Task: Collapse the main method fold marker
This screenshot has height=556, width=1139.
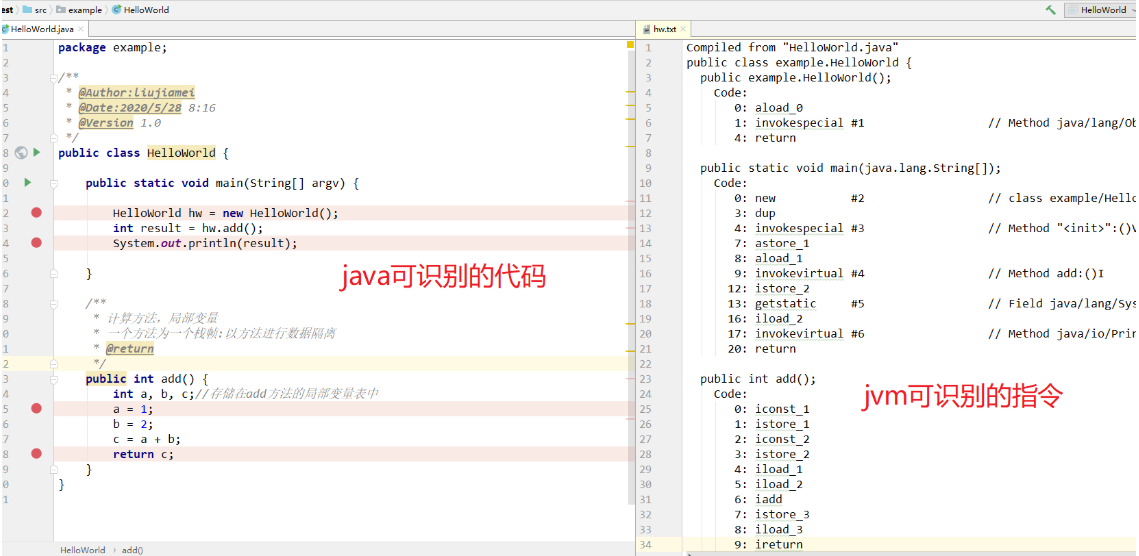Action: [54, 183]
